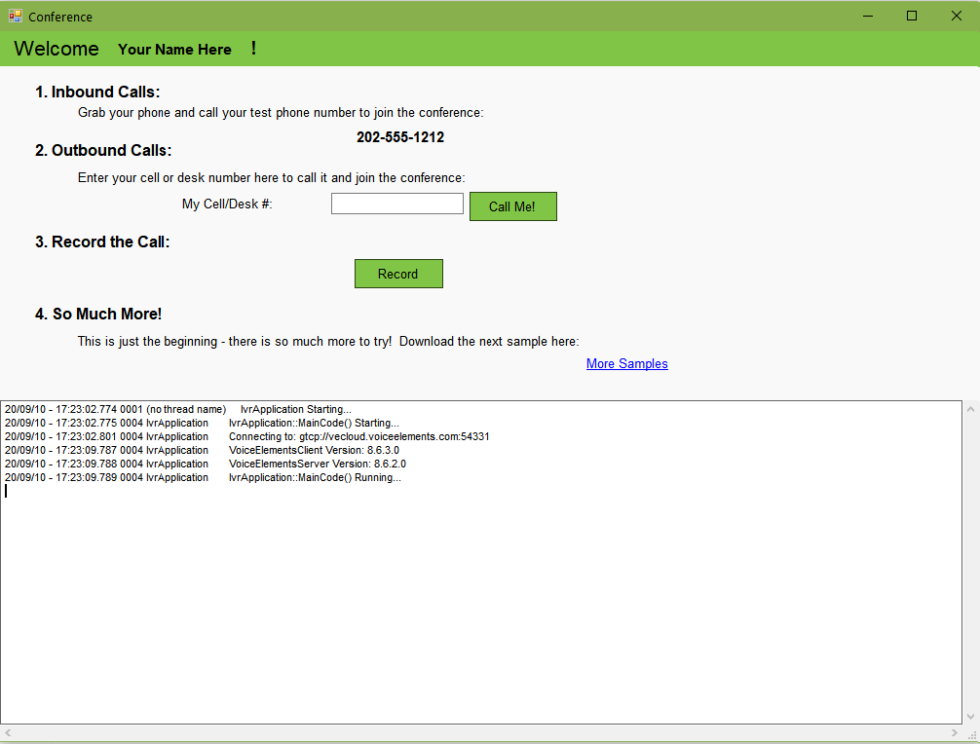Click the horizontal scrollbar right arrow
Viewport: 980px width, 744px height.
[x=952, y=734]
